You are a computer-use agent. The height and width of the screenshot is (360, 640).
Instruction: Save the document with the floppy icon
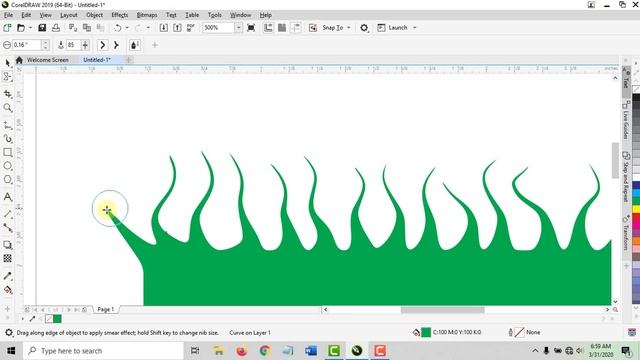42,28
